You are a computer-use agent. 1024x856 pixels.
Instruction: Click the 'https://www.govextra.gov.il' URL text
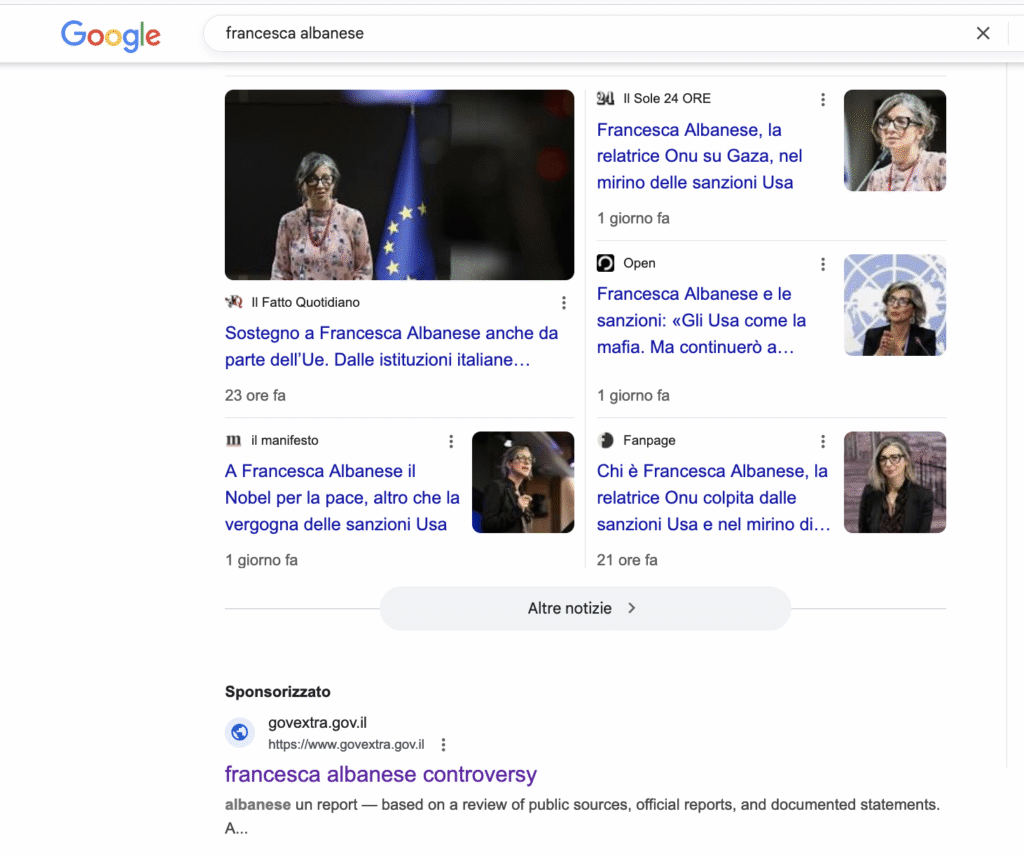click(346, 744)
